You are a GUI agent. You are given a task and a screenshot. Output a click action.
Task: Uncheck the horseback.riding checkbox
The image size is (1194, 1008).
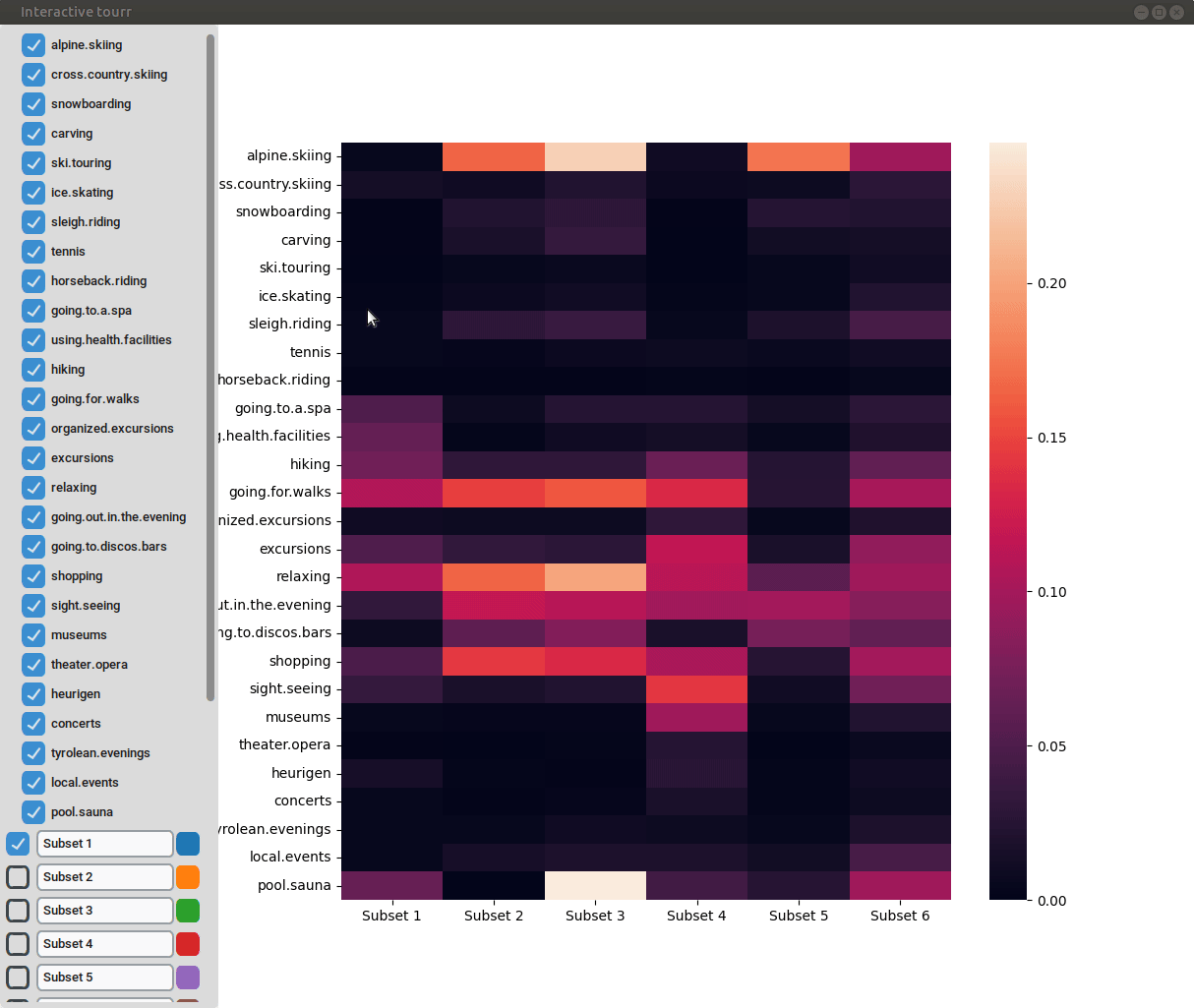coord(33,281)
